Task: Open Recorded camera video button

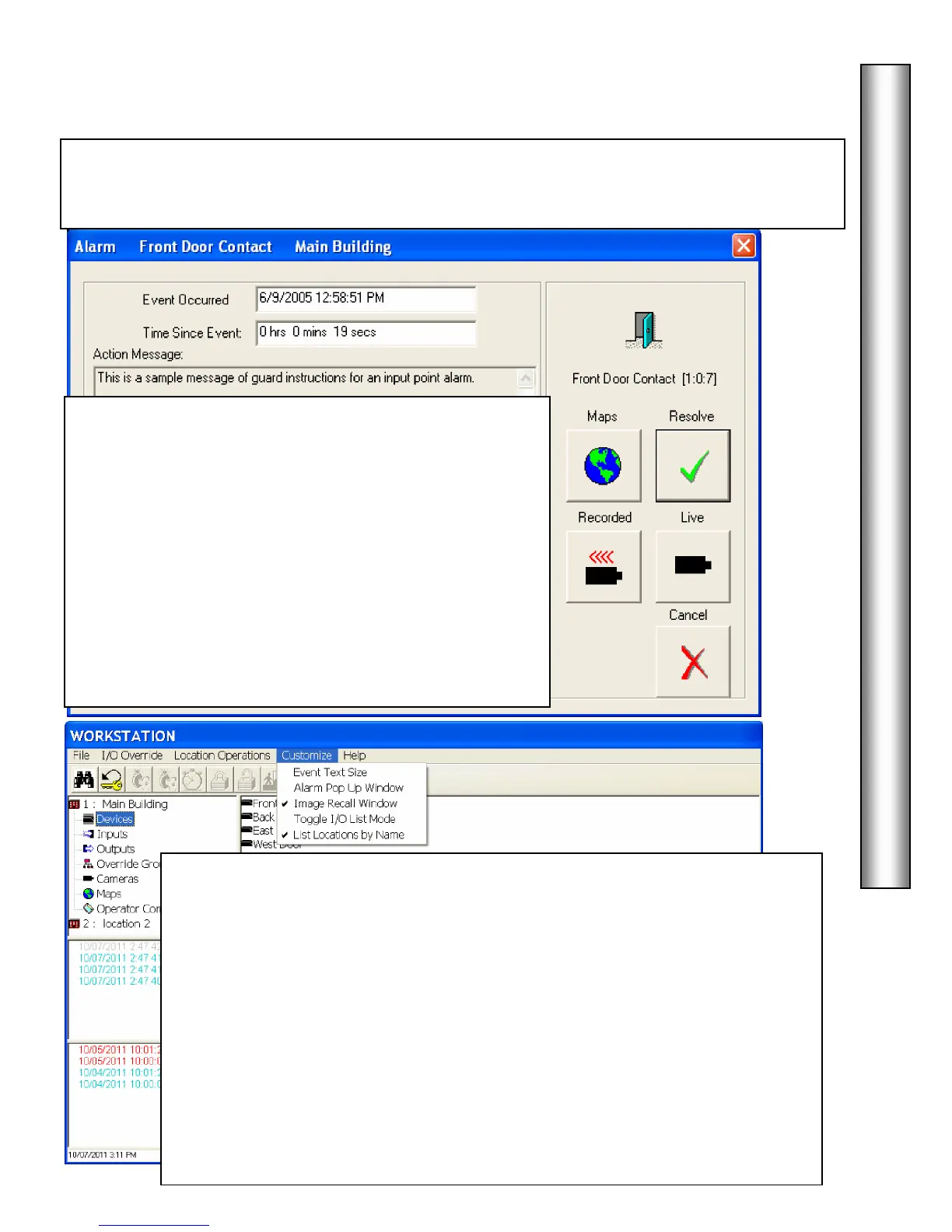Action: click(603, 567)
